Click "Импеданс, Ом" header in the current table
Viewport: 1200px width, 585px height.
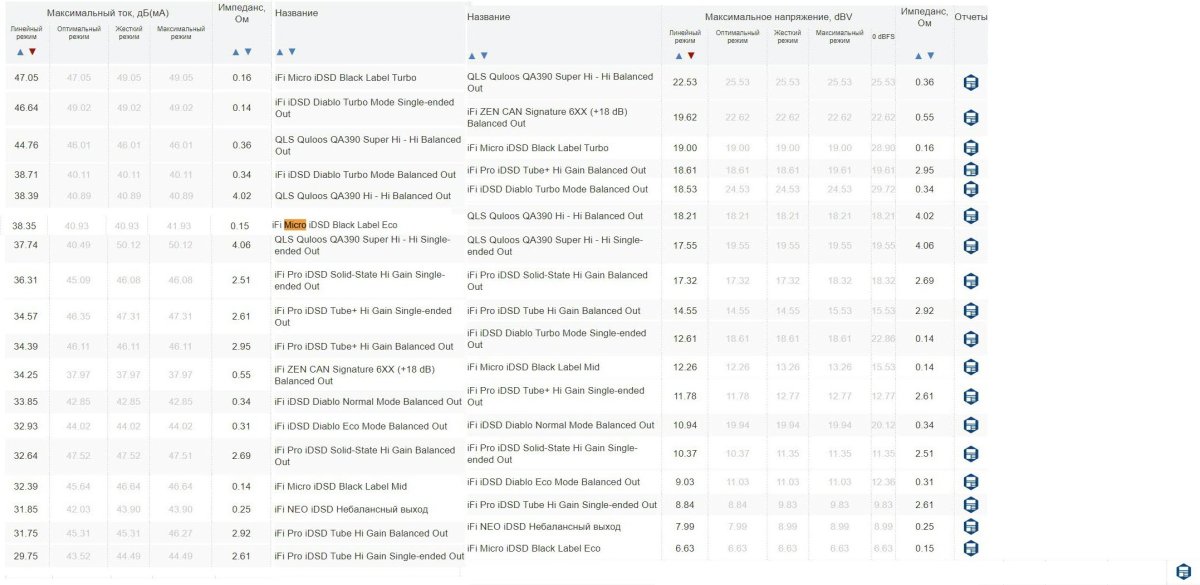pos(241,12)
